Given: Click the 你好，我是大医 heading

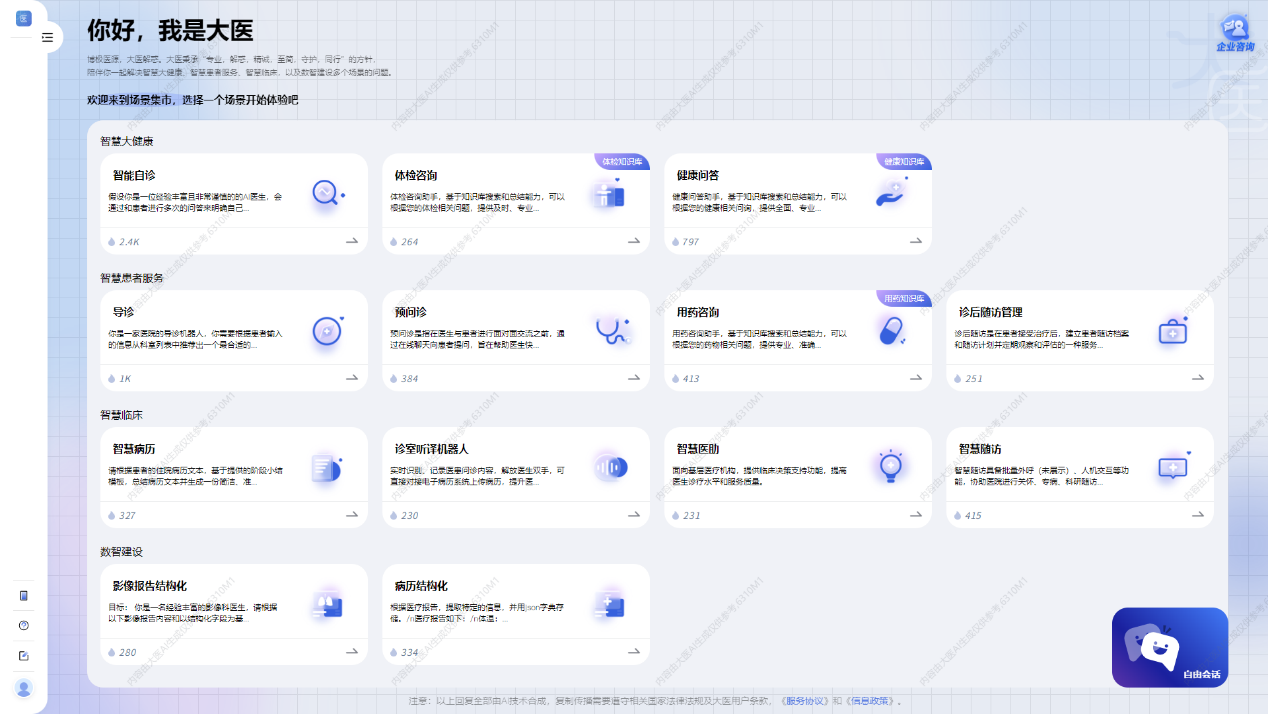Looking at the screenshot, I should click(170, 30).
